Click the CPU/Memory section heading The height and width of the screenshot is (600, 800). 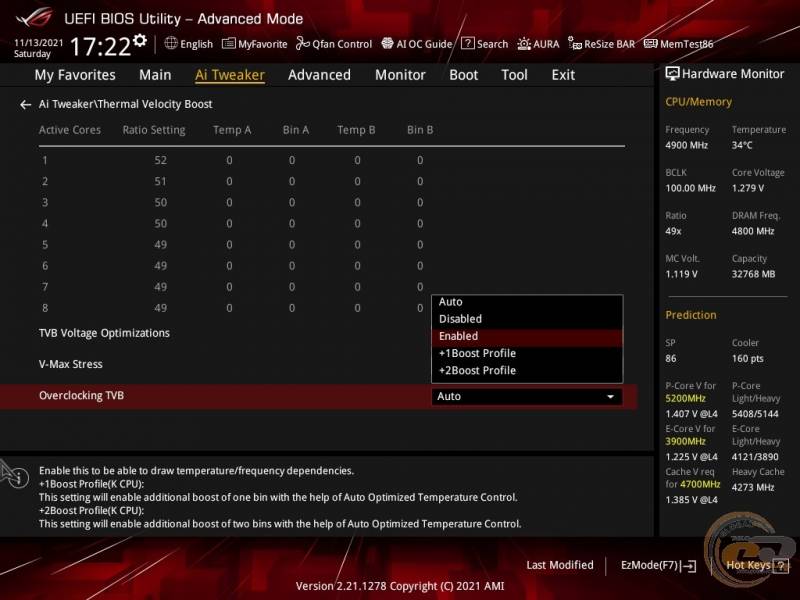[698, 102]
